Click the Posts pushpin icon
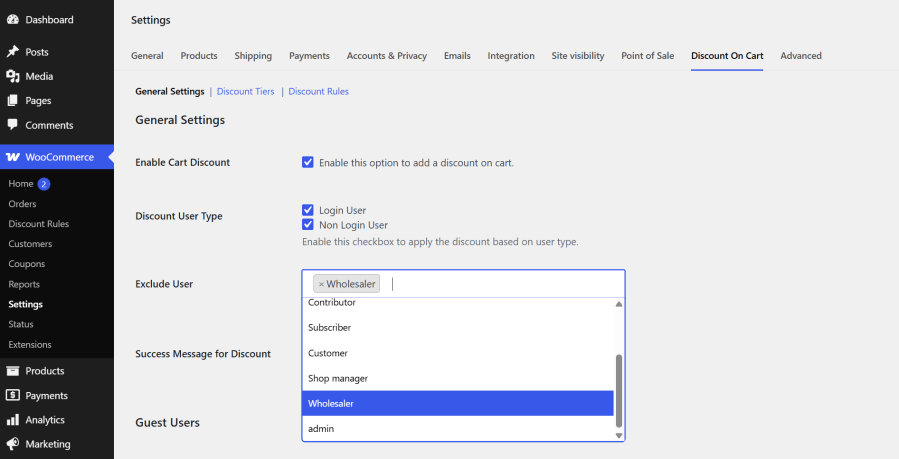 (x=13, y=52)
